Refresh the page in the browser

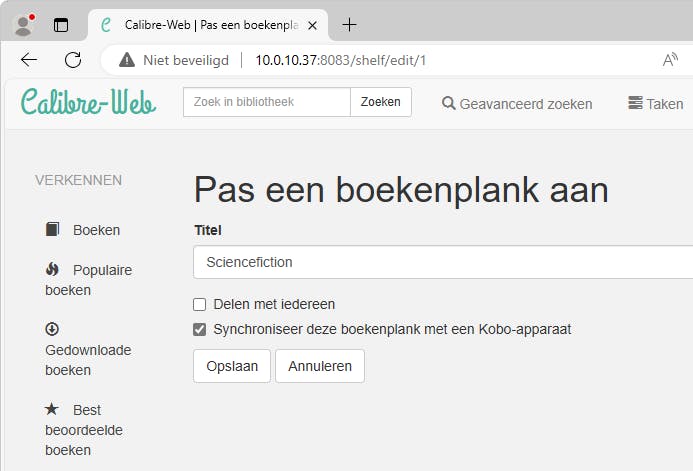(73, 60)
